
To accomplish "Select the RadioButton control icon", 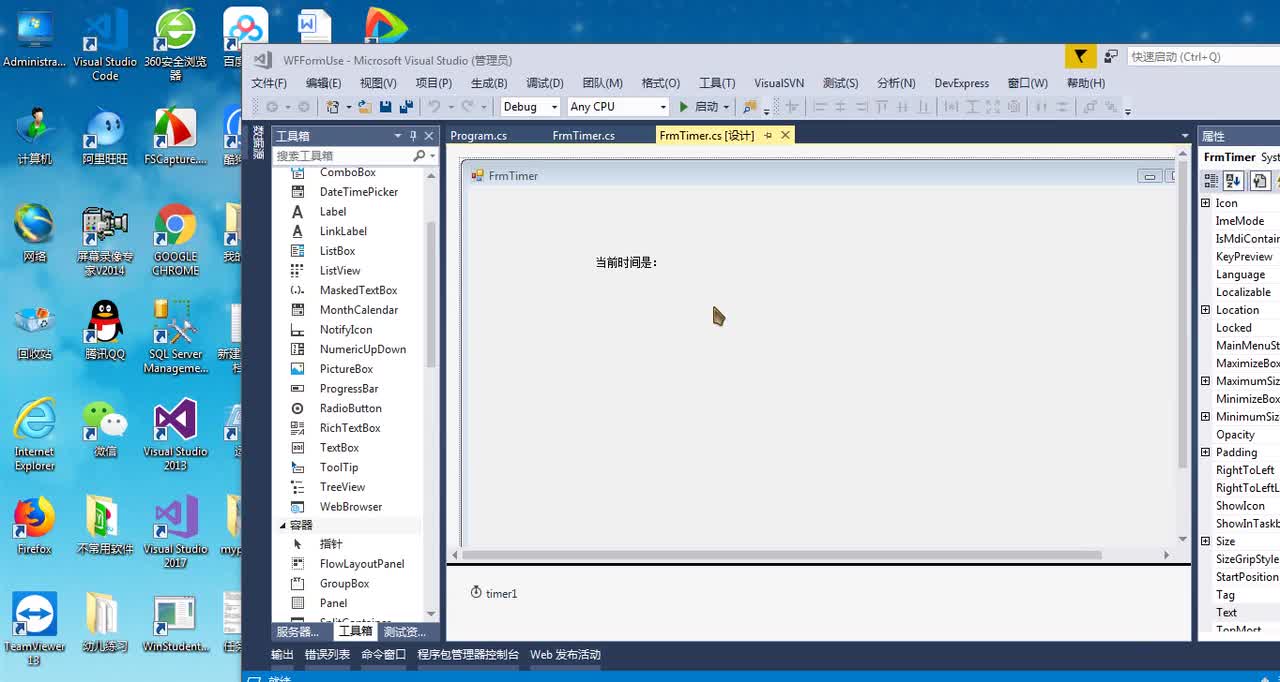I will click(x=297, y=408).
